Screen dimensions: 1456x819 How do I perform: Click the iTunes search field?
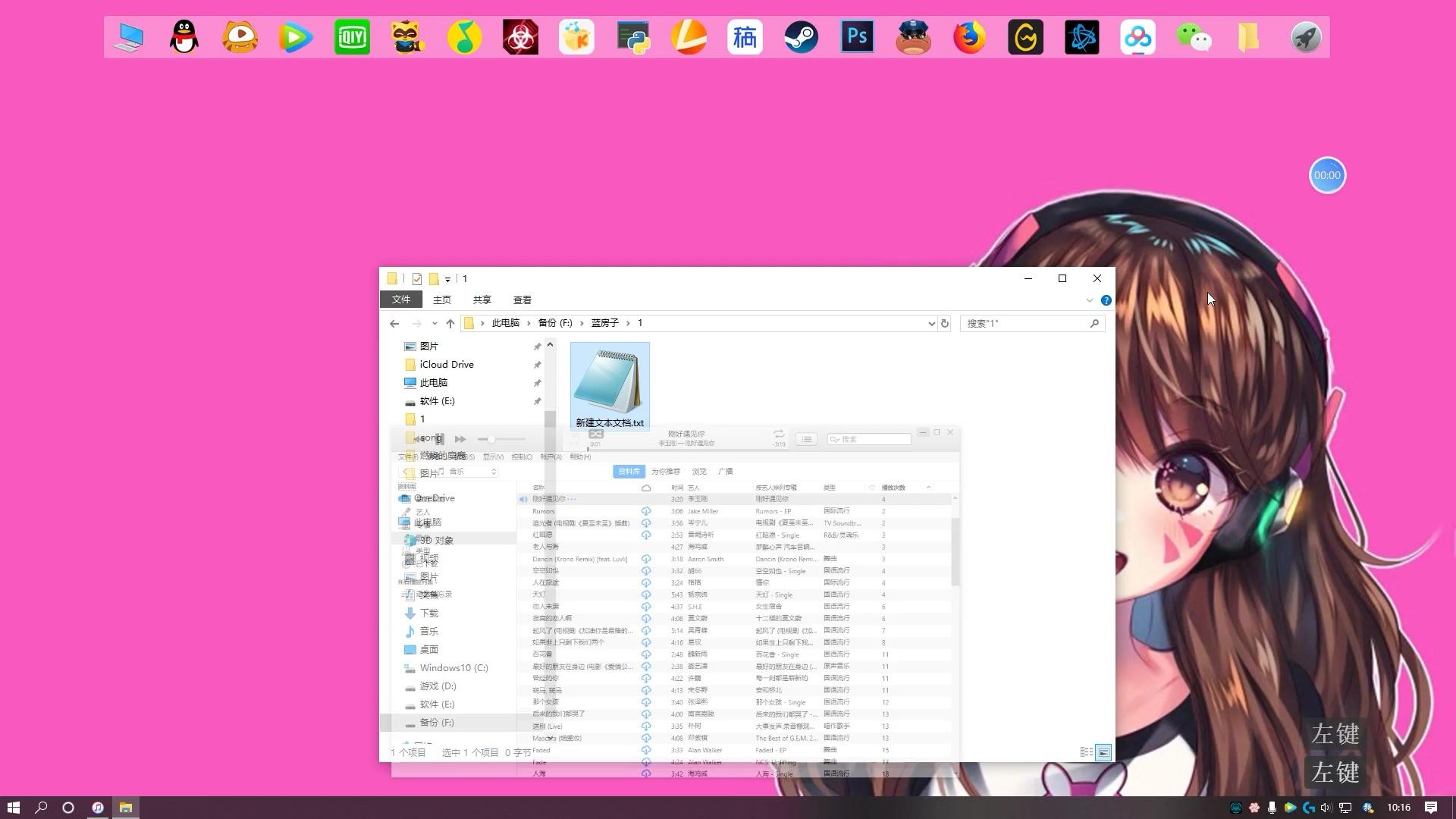pos(869,439)
